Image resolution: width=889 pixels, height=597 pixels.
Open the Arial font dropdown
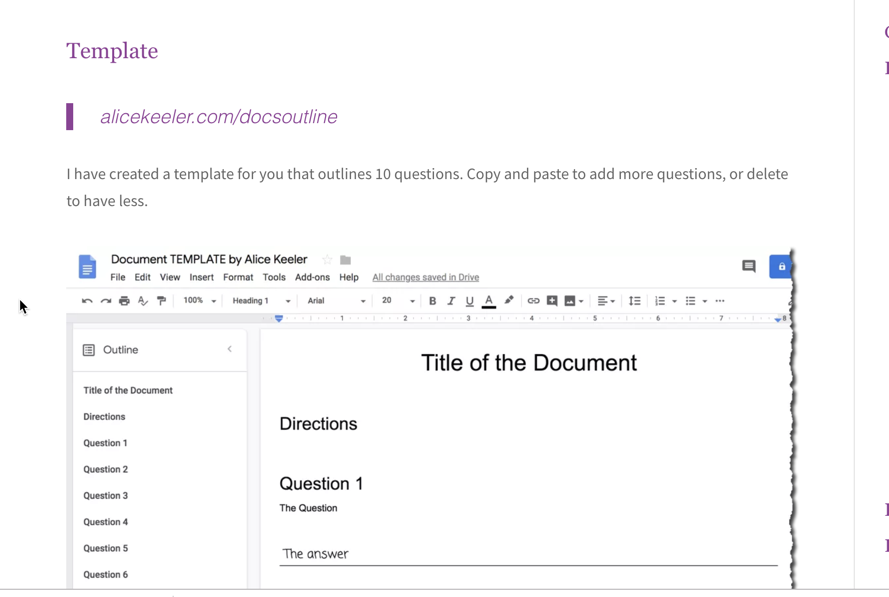[x=336, y=301]
